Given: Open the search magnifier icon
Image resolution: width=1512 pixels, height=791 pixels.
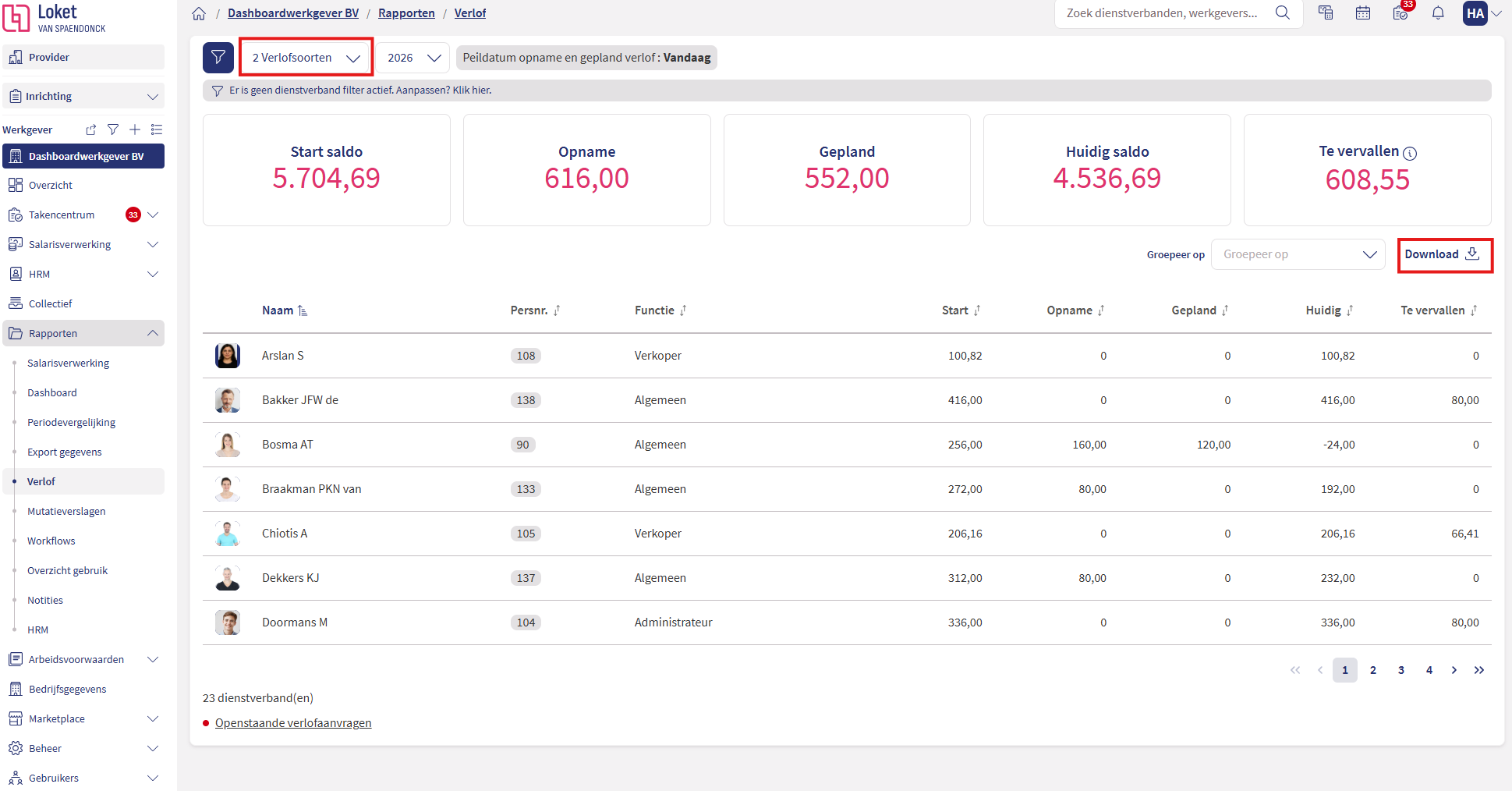Looking at the screenshot, I should coord(1283,13).
